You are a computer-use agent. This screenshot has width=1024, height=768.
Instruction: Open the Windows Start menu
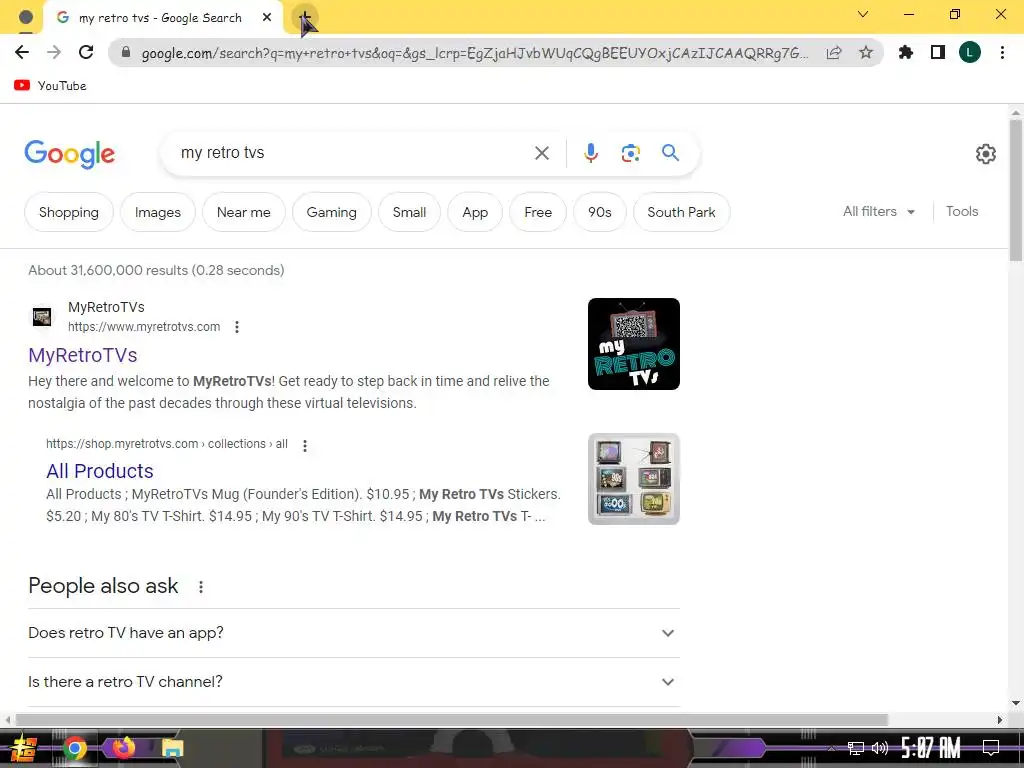[x=24, y=748]
